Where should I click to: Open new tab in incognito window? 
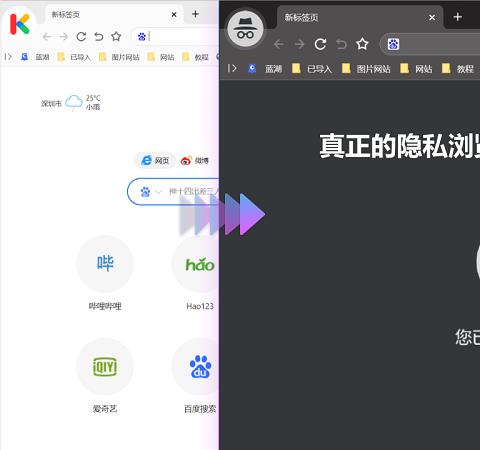pos(458,17)
